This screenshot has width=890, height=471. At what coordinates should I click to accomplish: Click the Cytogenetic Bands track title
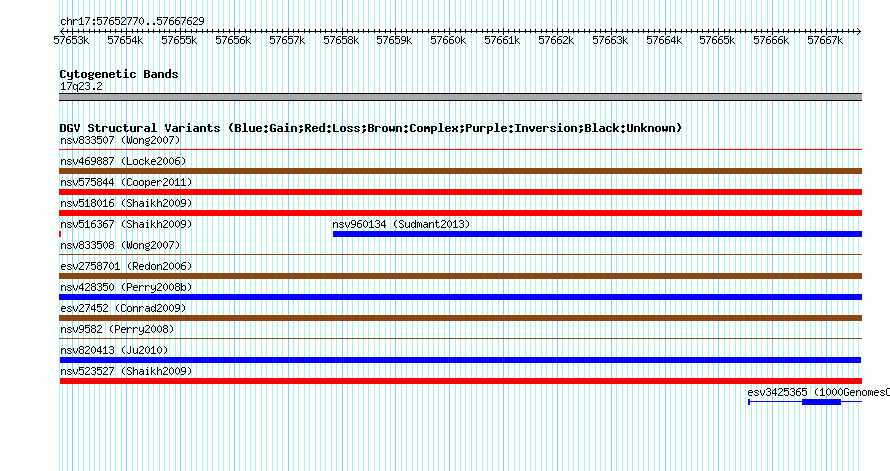pyautogui.click(x=119, y=74)
